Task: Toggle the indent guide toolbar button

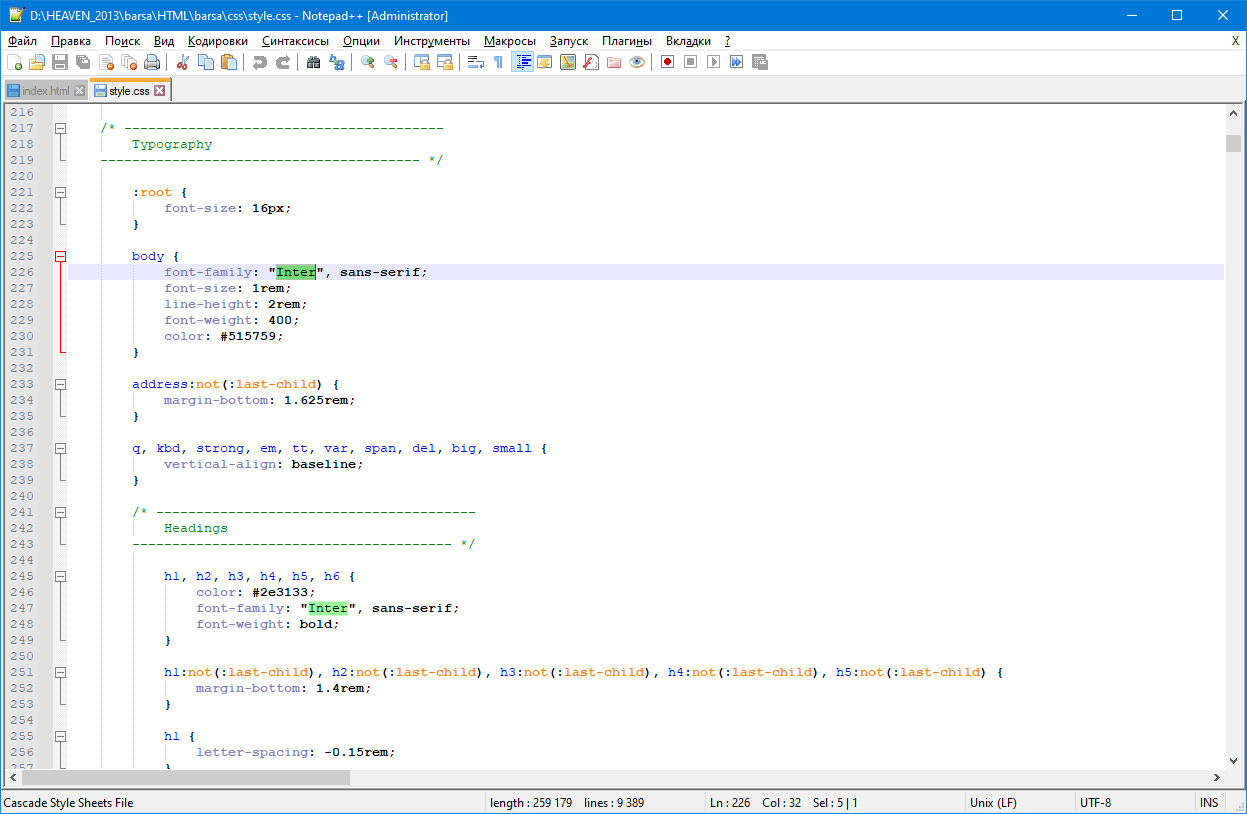Action: [522, 62]
